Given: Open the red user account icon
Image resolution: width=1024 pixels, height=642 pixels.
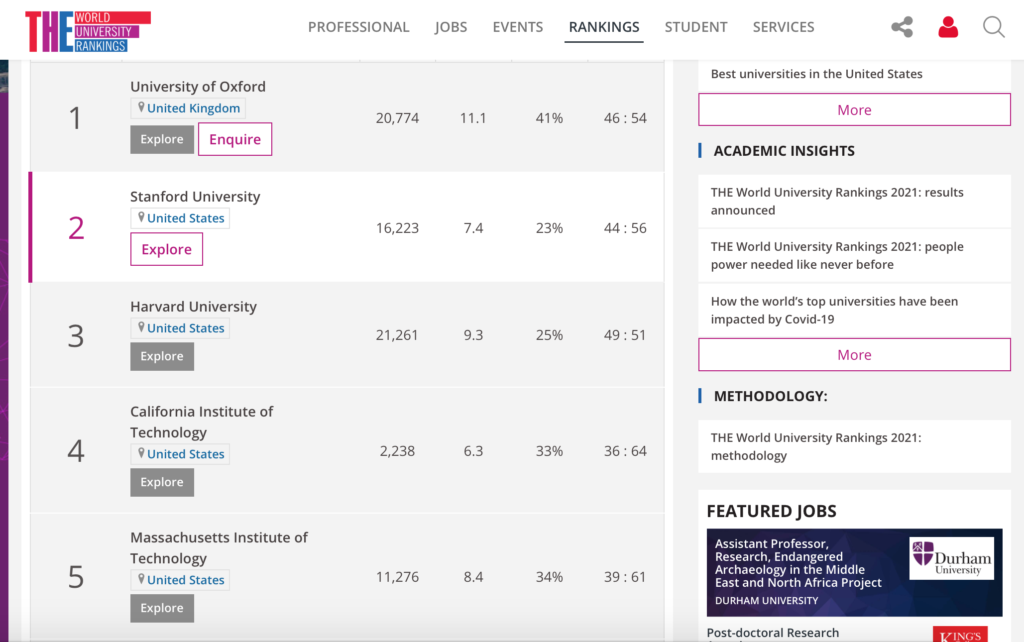Looking at the screenshot, I should (x=948, y=27).
